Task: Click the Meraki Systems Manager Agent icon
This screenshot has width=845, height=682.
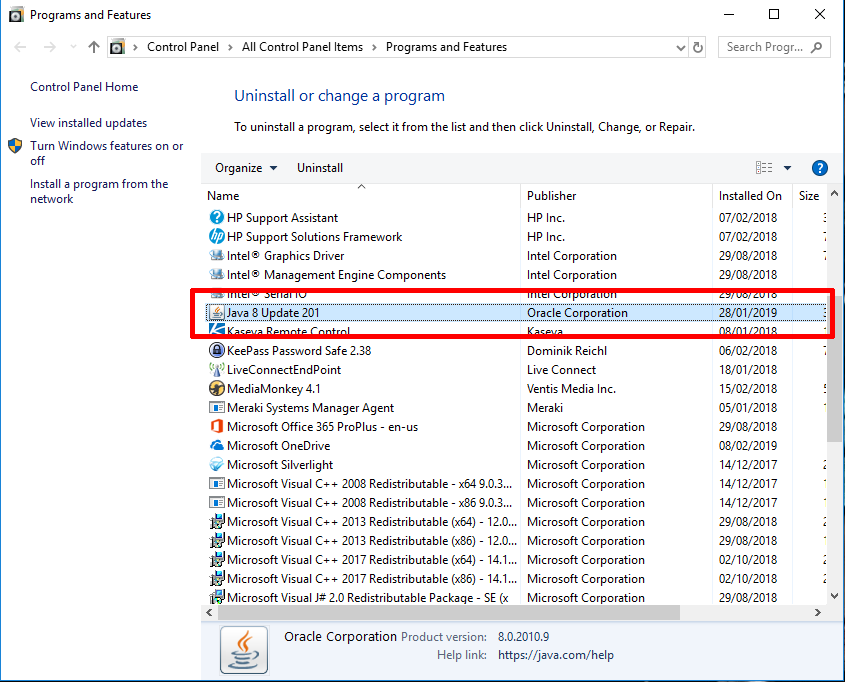Action: pyautogui.click(x=216, y=408)
